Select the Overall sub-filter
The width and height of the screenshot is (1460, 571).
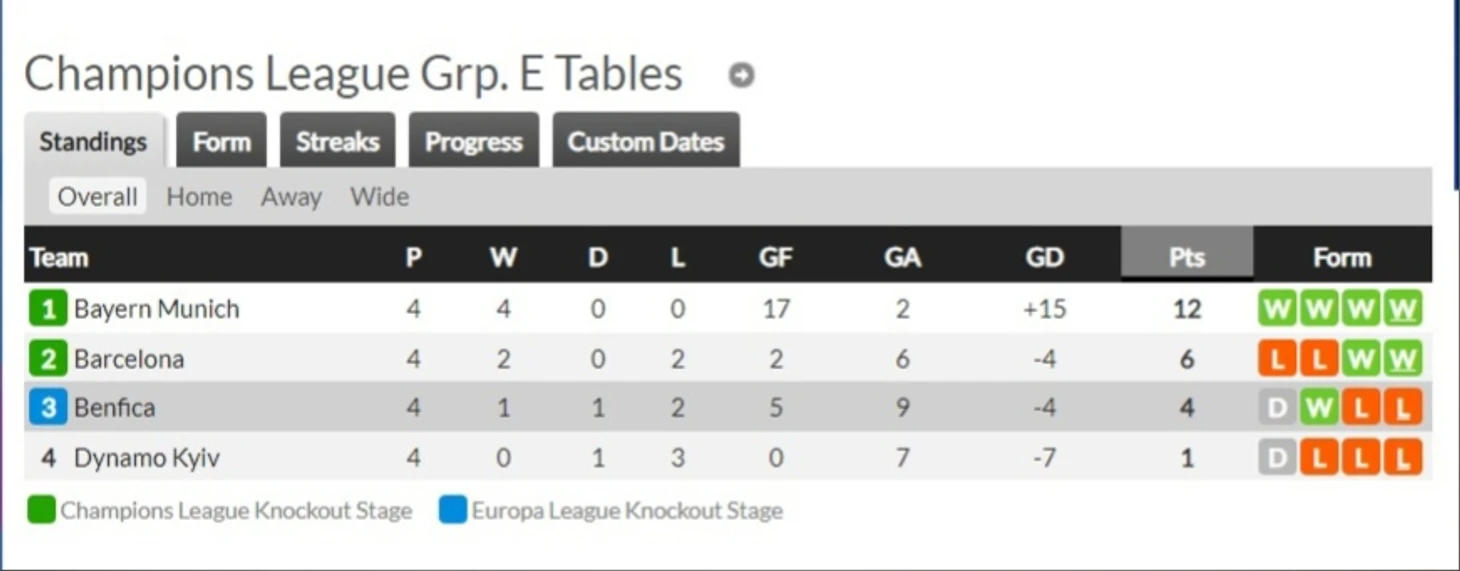point(97,196)
